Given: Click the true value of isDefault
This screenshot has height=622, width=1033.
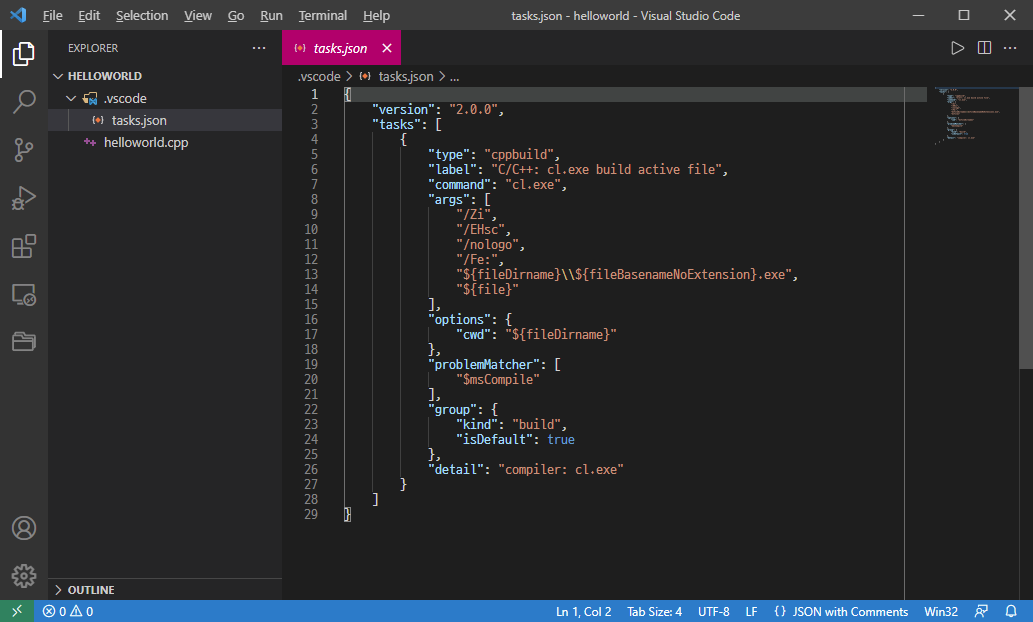Looking at the screenshot, I should coord(561,439).
